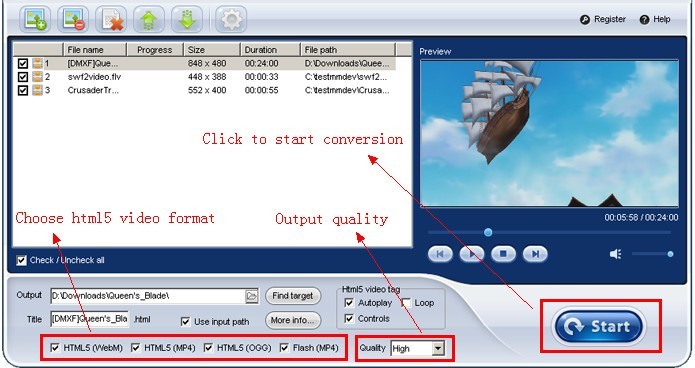Move file down with green down arrow
695x368 pixels.
[187, 20]
